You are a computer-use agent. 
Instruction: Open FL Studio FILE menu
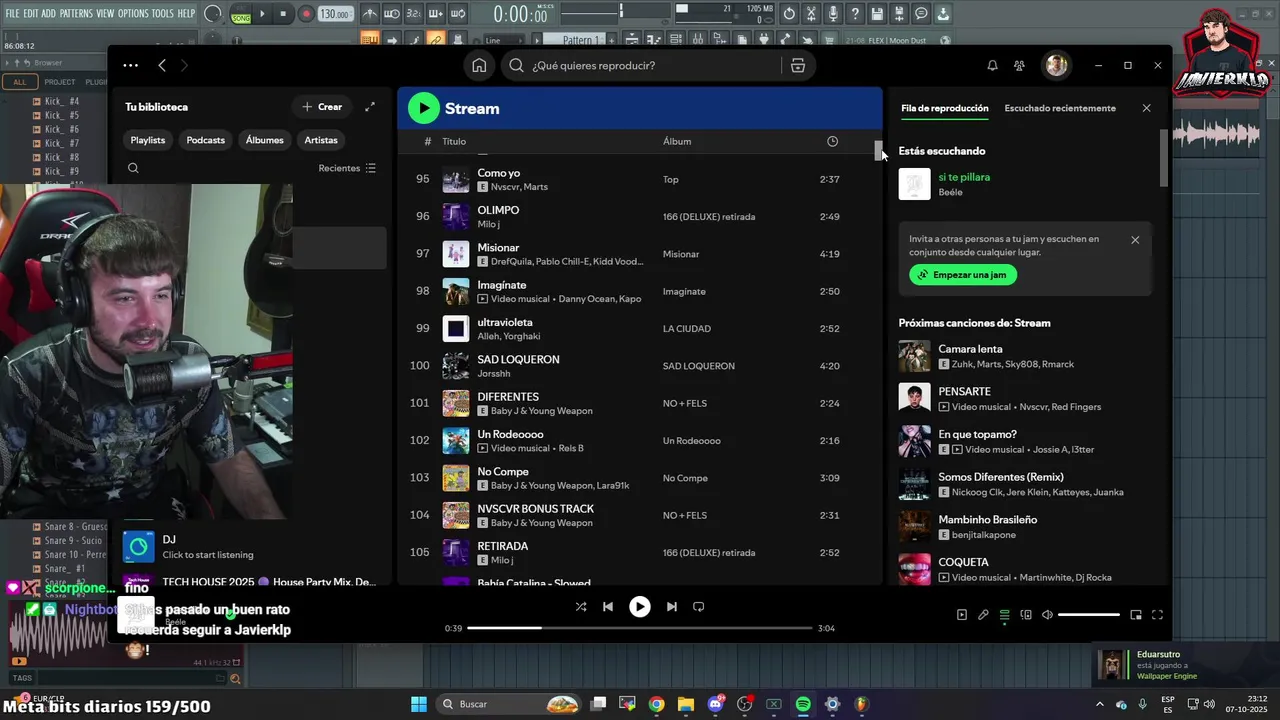tap(12, 13)
